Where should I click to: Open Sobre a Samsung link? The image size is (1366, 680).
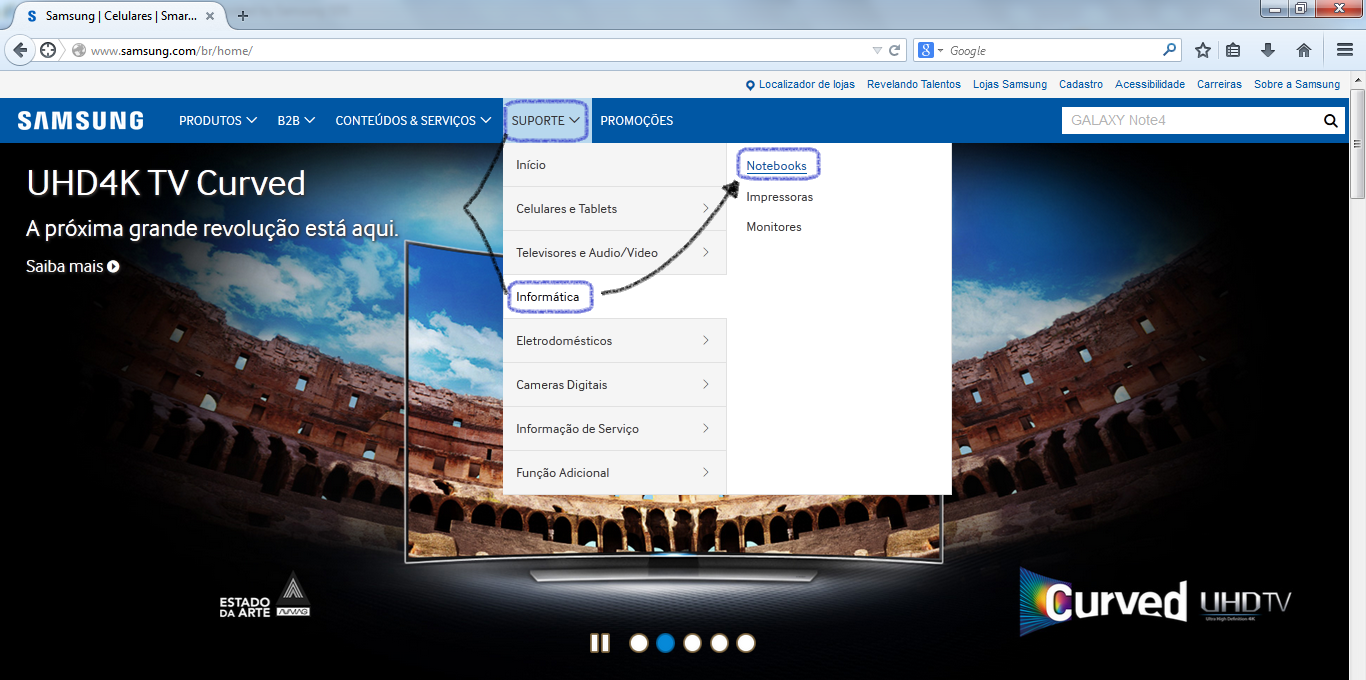click(x=1297, y=84)
